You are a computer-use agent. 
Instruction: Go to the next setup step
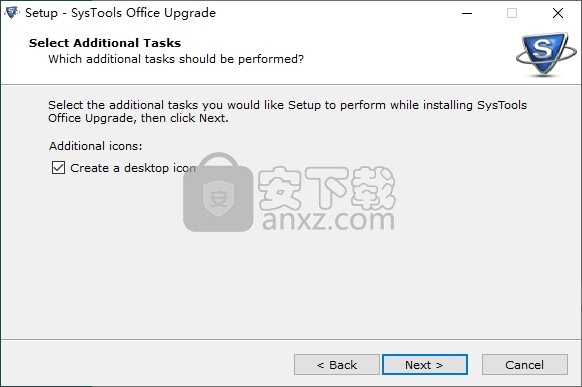[425, 364]
